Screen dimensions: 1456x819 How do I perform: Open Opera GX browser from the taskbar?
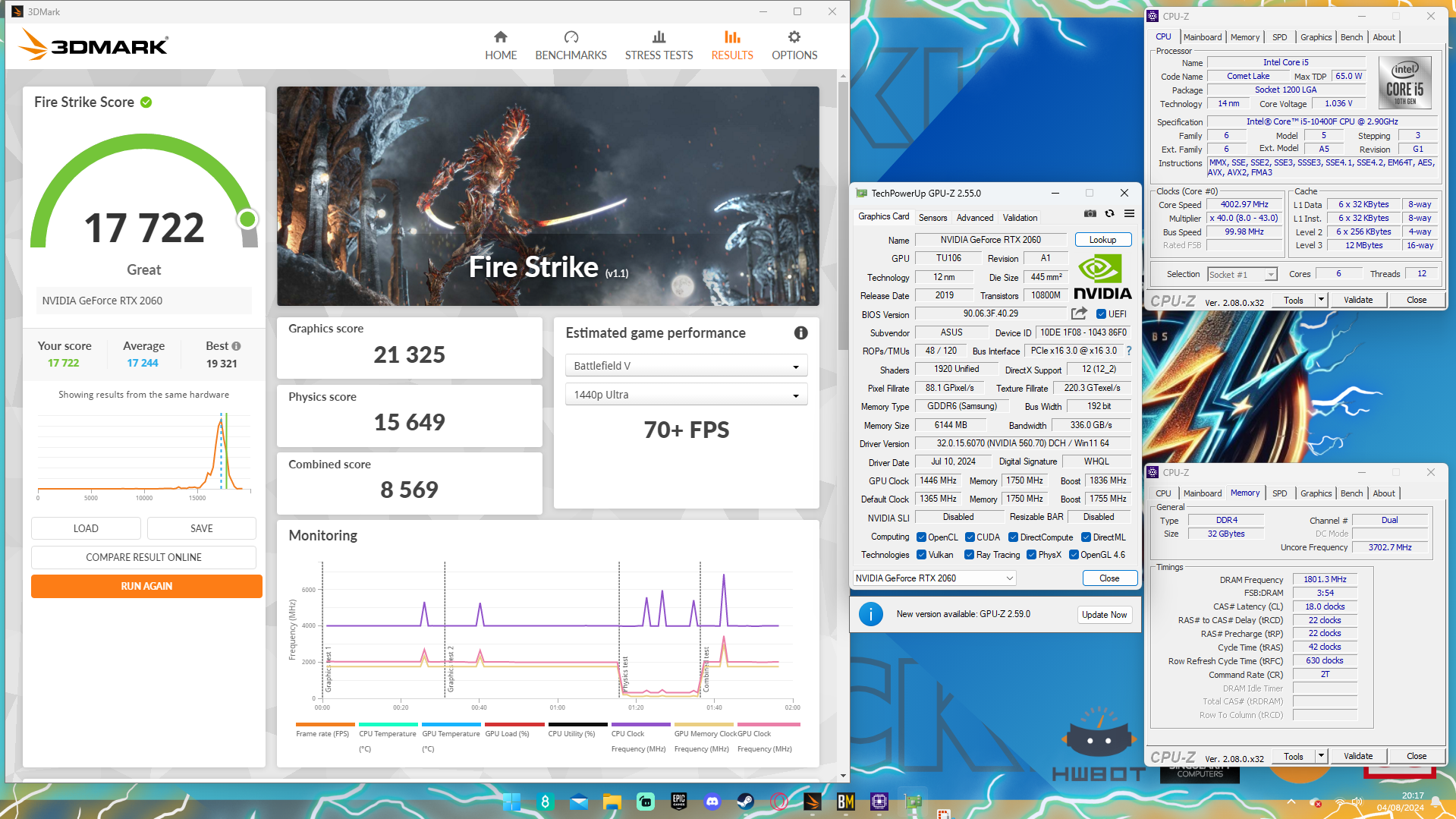pyautogui.click(x=778, y=802)
